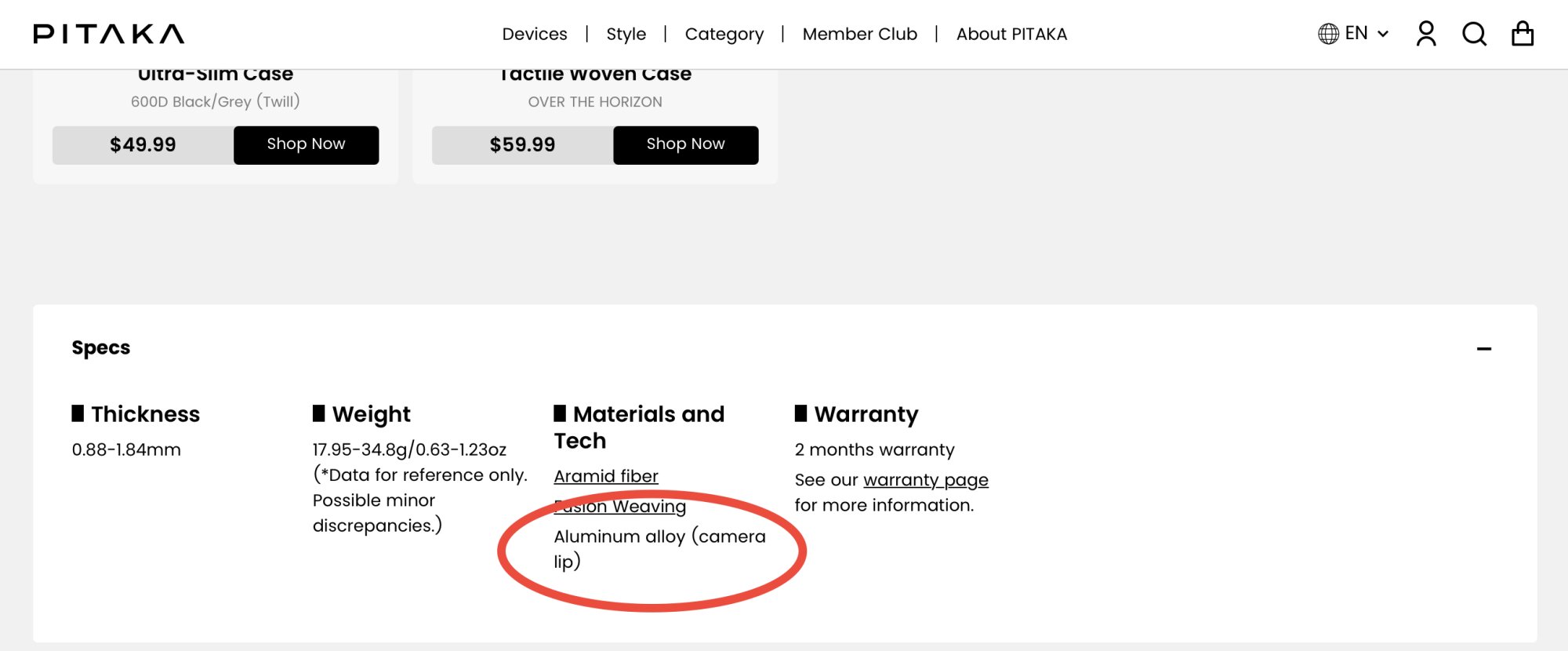Follow the Aramid fiber link
Viewport: 1568px width, 651px height.
[606, 476]
